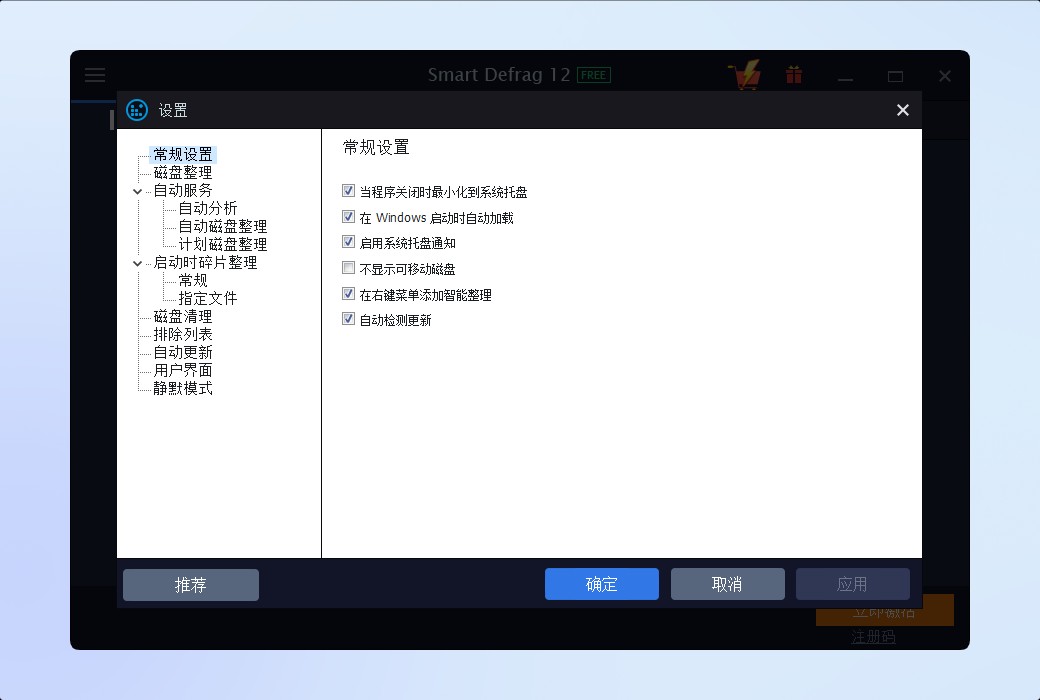
Task: Click the 应用 button
Action: pyautogui.click(x=853, y=584)
